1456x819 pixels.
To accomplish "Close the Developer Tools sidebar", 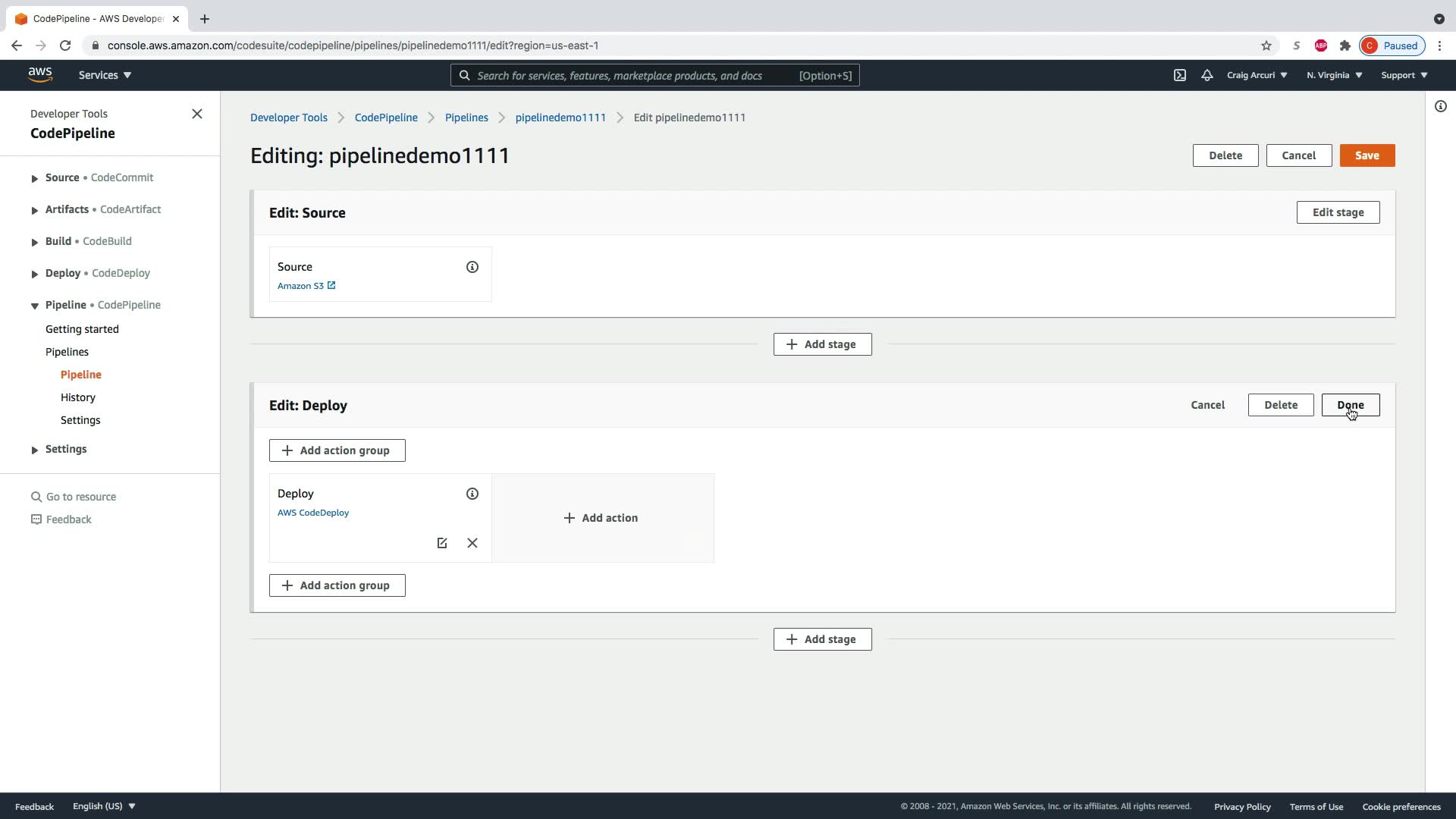I will coord(197,114).
